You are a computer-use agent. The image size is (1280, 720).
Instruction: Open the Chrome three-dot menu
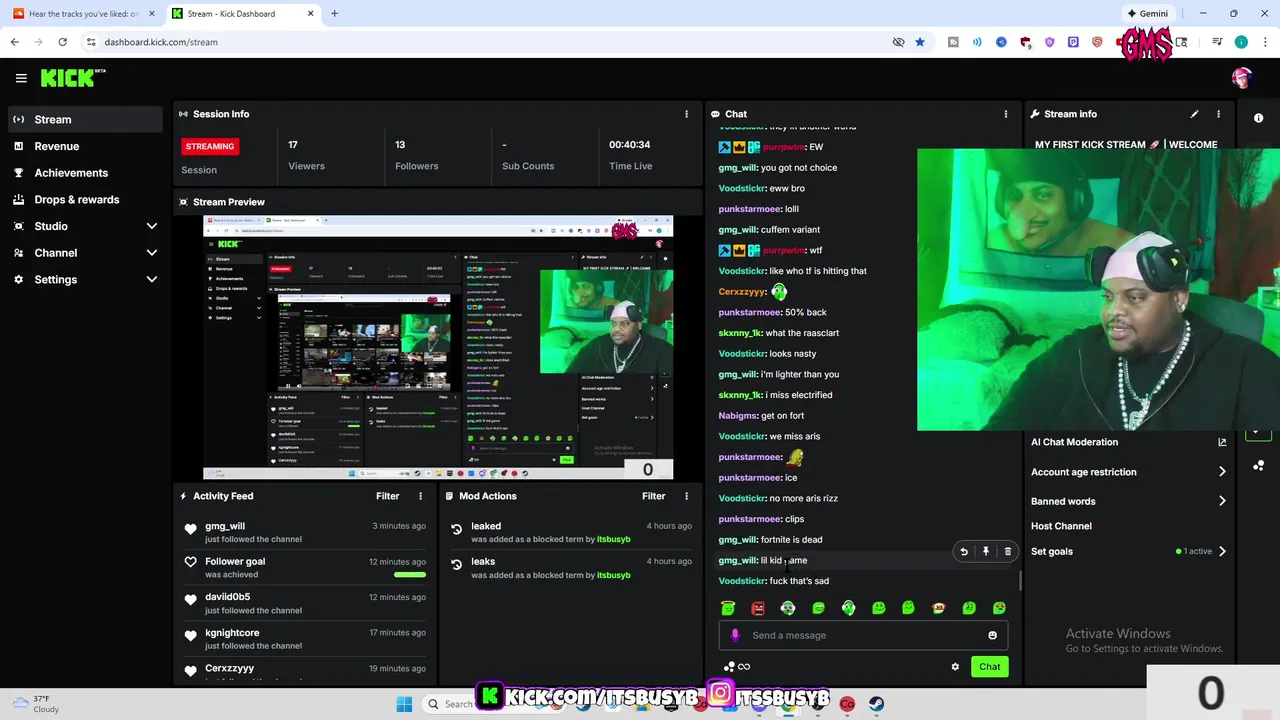click(x=1264, y=42)
